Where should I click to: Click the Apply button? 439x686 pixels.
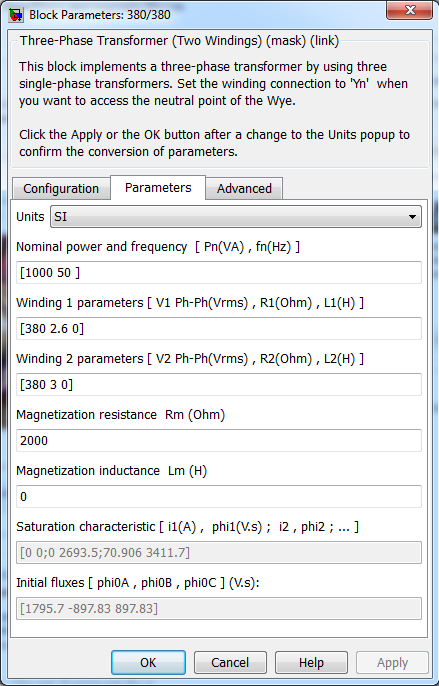coord(393,662)
